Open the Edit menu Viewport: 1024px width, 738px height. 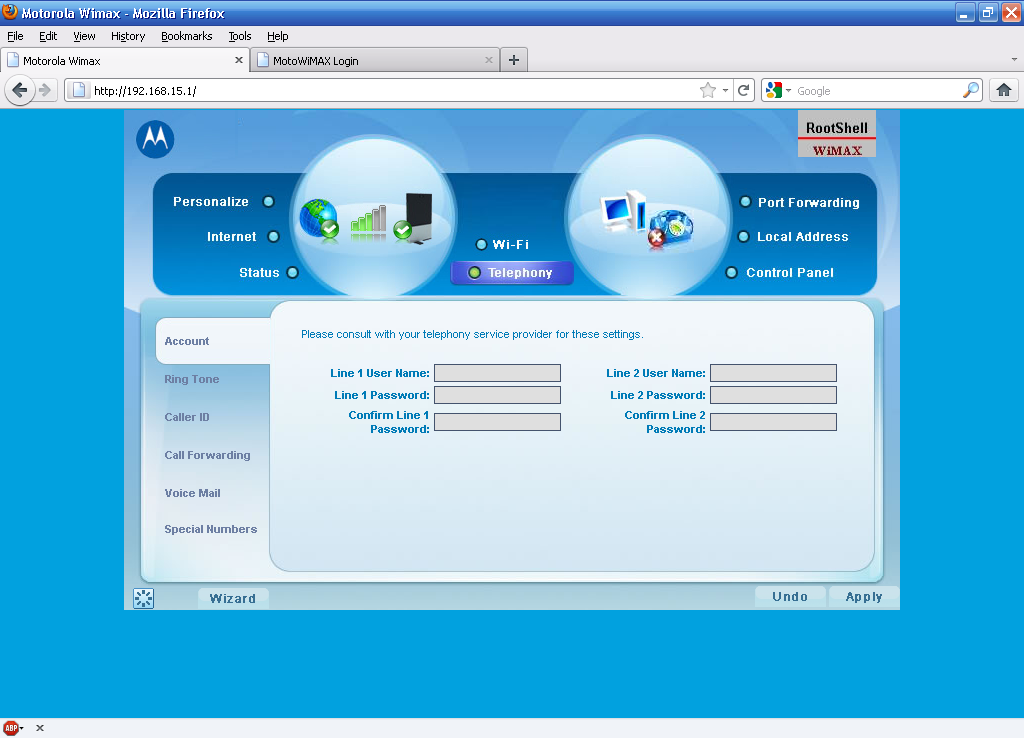(48, 36)
